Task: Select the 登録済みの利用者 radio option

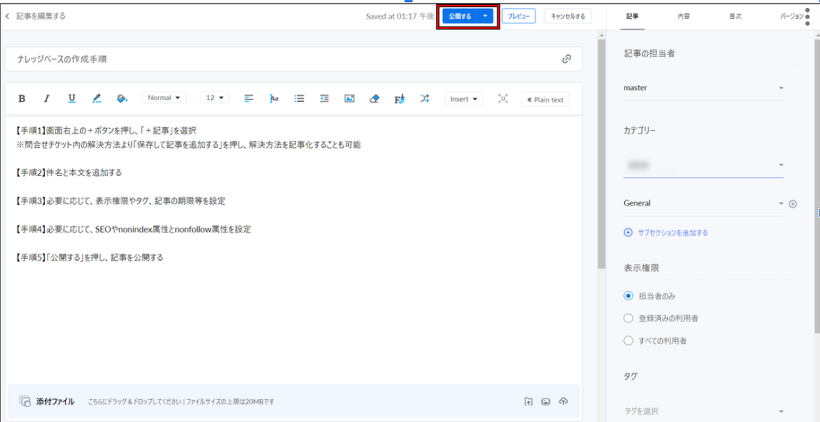Action: [628, 318]
